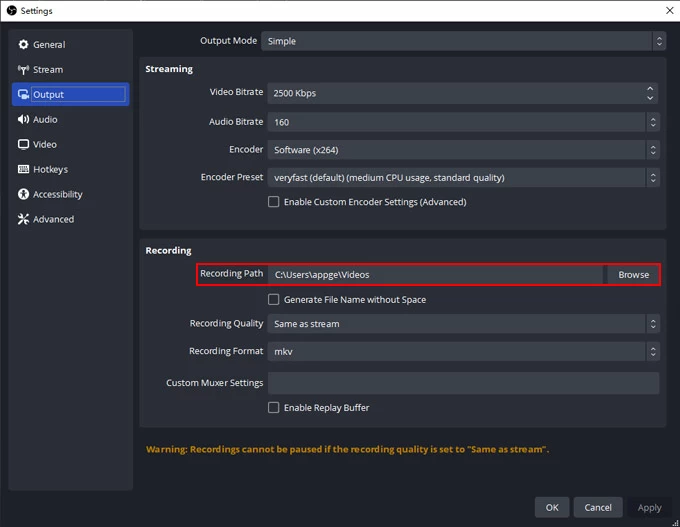Switch to the Audio tab label
The image size is (680, 527).
45,119
